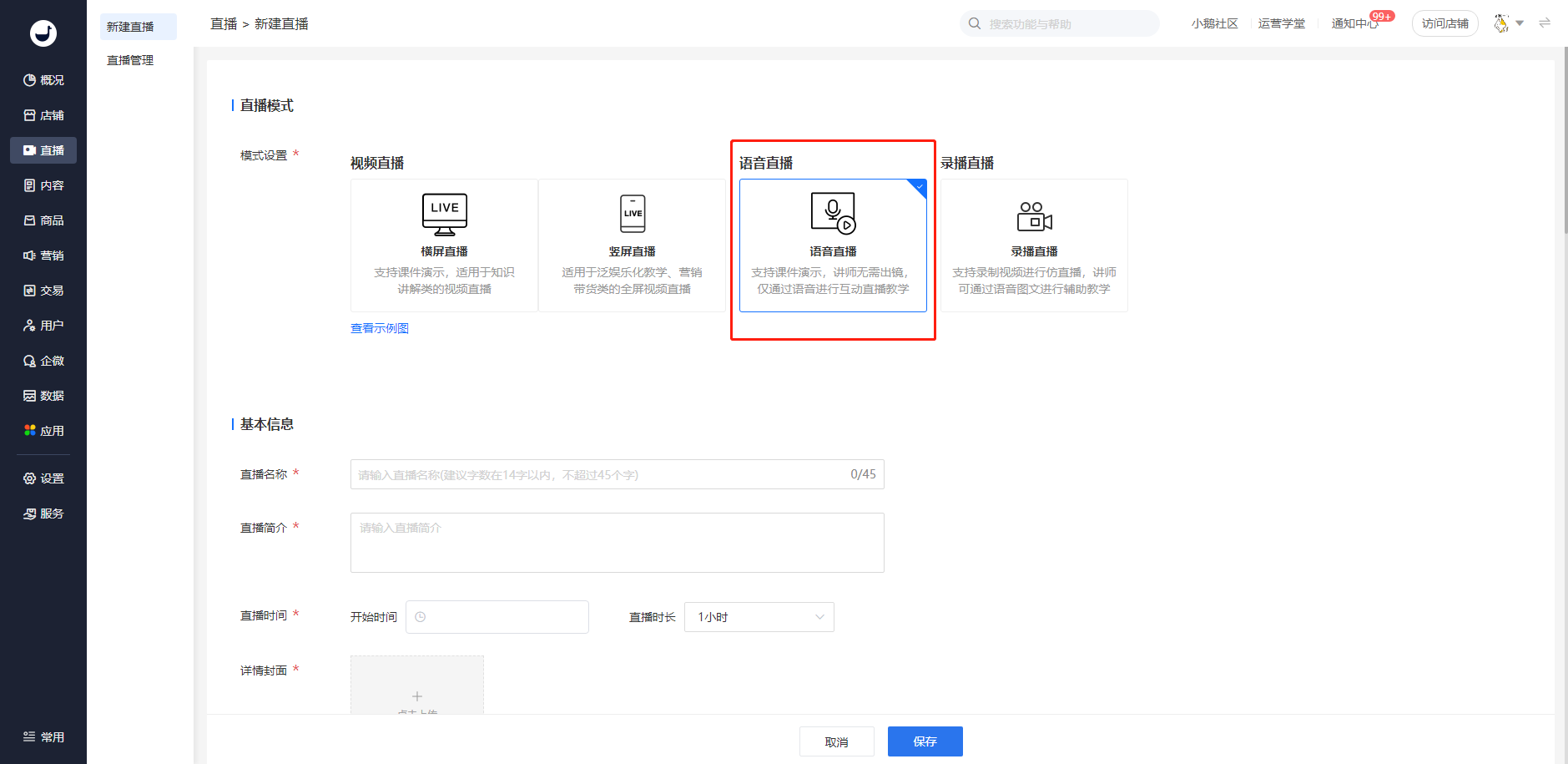This screenshot has height=764, width=1568.
Task: Select the 横屏直播 landscape live mode card
Action: (444, 245)
